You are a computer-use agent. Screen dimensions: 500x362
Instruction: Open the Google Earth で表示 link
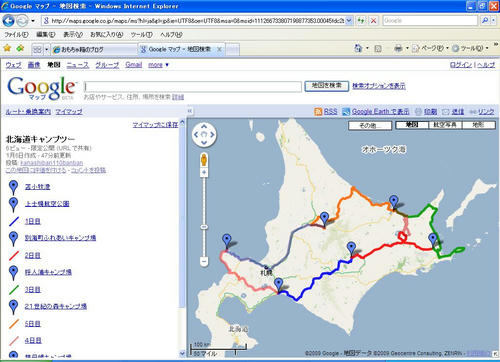[380, 112]
